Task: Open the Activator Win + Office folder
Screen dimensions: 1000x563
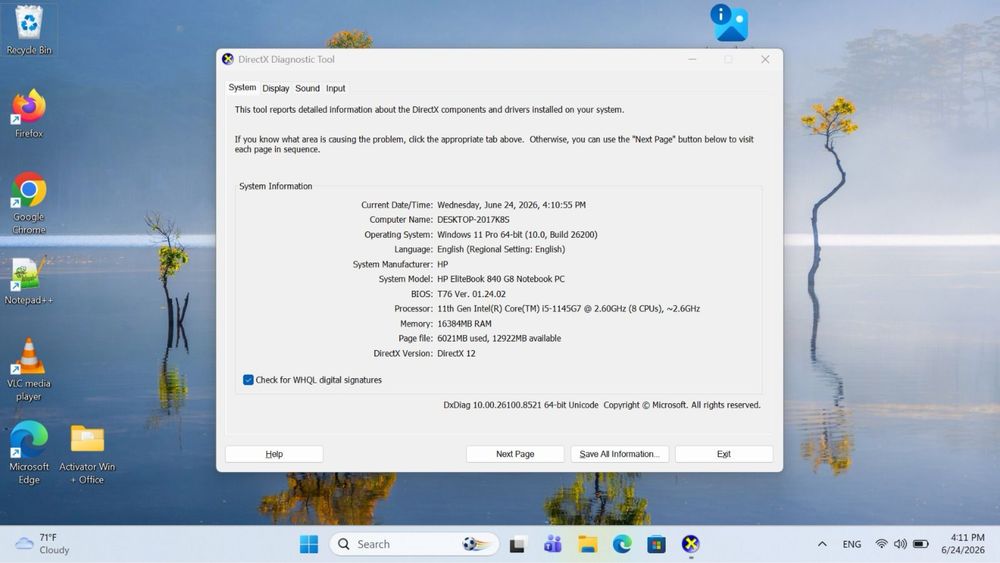Action: point(87,453)
